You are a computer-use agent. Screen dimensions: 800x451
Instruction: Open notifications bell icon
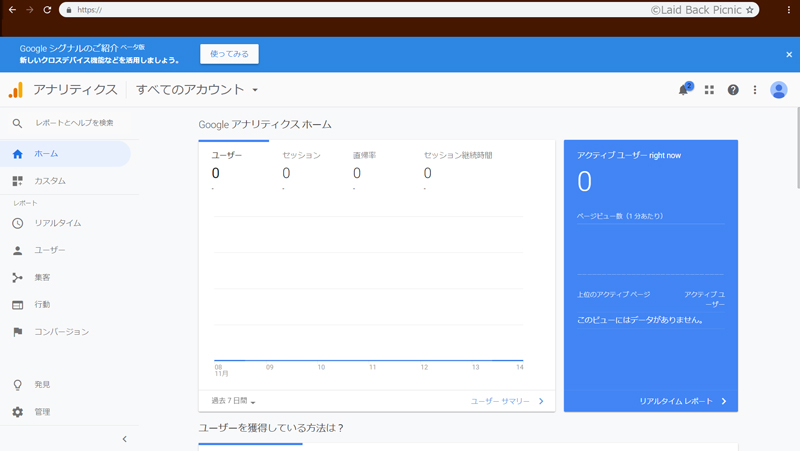click(684, 90)
